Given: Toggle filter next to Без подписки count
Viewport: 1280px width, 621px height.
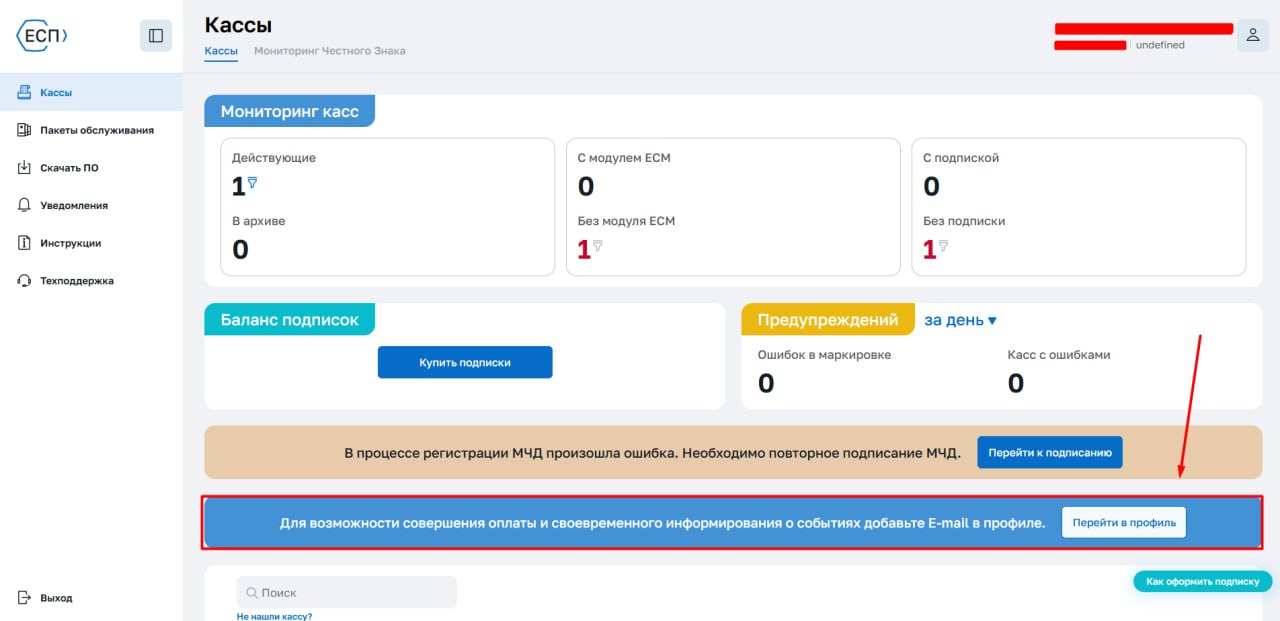Looking at the screenshot, I should tap(943, 245).
